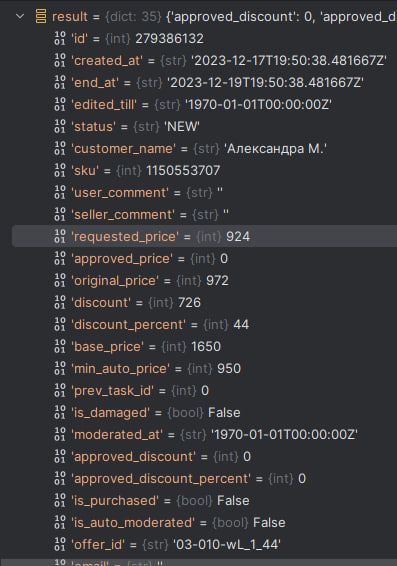Click the binary icon beside 'offer_id'
This screenshot has height=566, width=397.
click(60, 544)
